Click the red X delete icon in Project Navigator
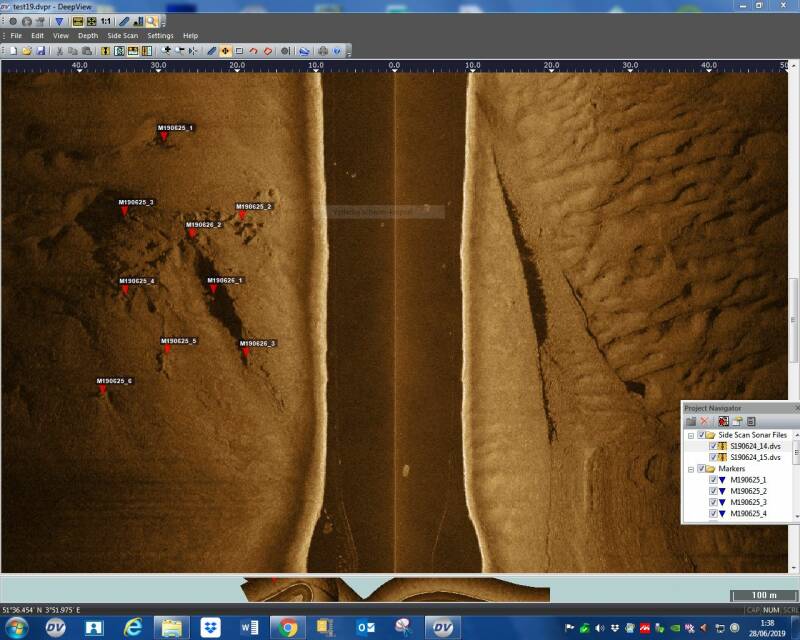Screen dimensions: 800x640 (x=705, y=421)
